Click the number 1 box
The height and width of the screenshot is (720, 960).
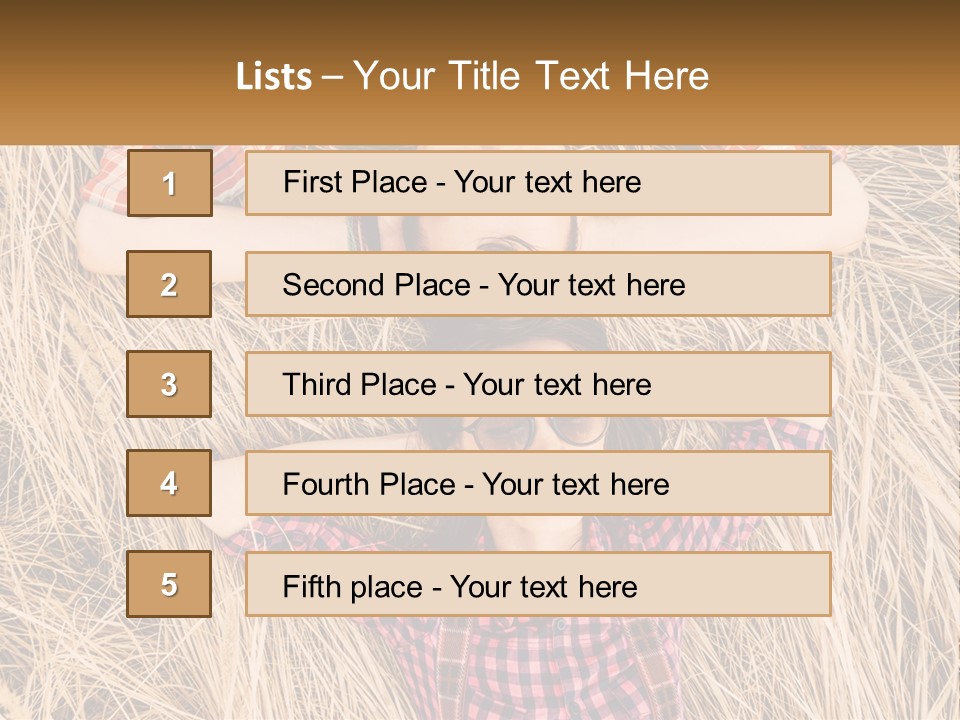coord(170,183)
